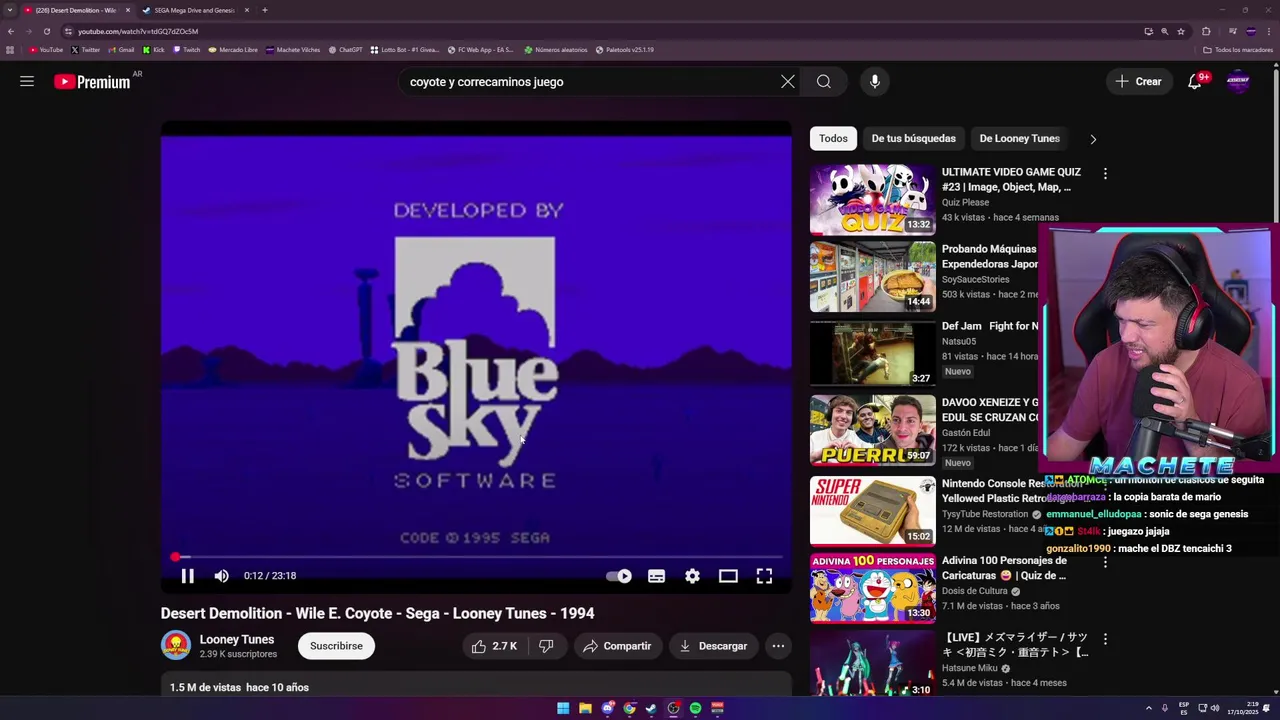Open options for Hatsune Miku LIVE video
Screen dimensions: 1280x720
(1105, 638)
